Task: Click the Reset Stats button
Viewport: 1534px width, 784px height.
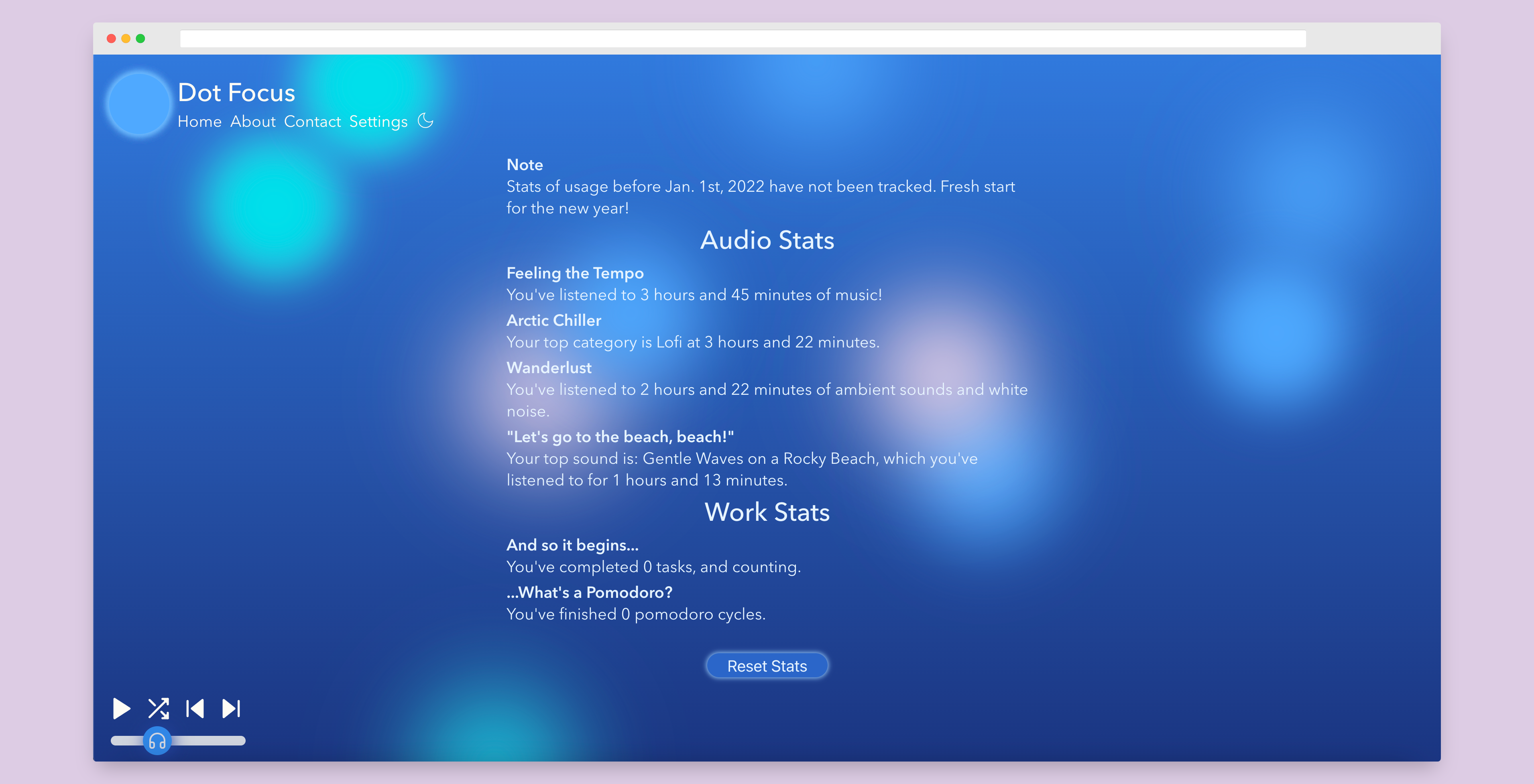Action: 767,666
